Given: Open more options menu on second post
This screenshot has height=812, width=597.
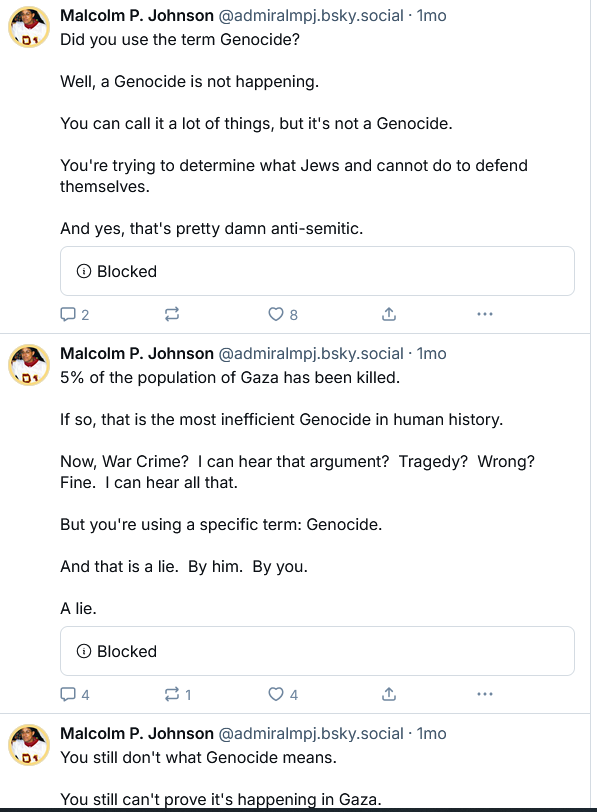Looking at the screenshot, I should pos(485,694).
